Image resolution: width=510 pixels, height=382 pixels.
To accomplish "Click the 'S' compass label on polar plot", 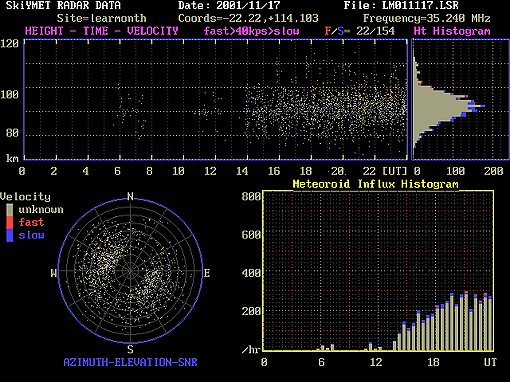I will coord(130,349).
